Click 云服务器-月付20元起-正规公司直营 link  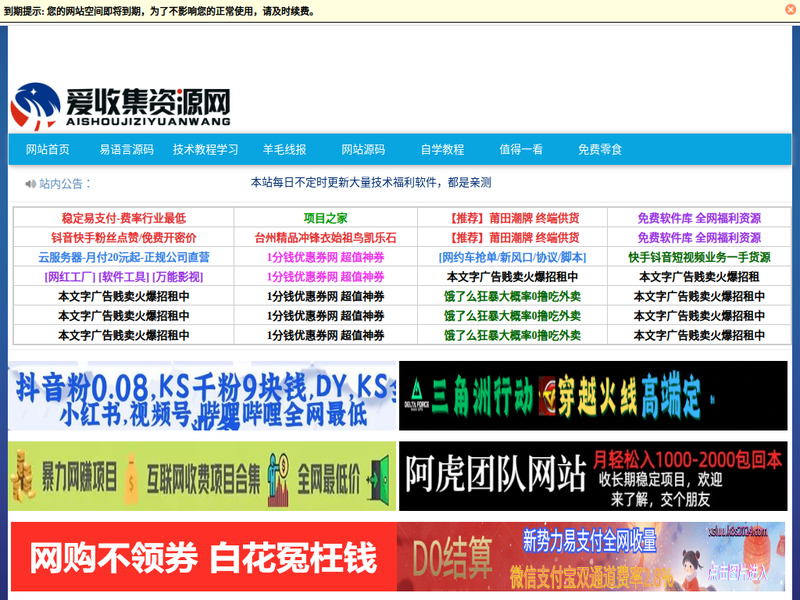(124, 257)
